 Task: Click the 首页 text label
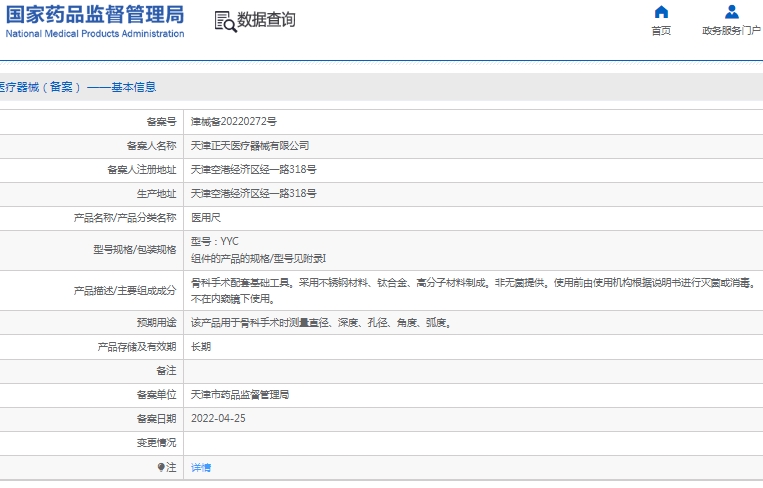[x=661, y=31]
